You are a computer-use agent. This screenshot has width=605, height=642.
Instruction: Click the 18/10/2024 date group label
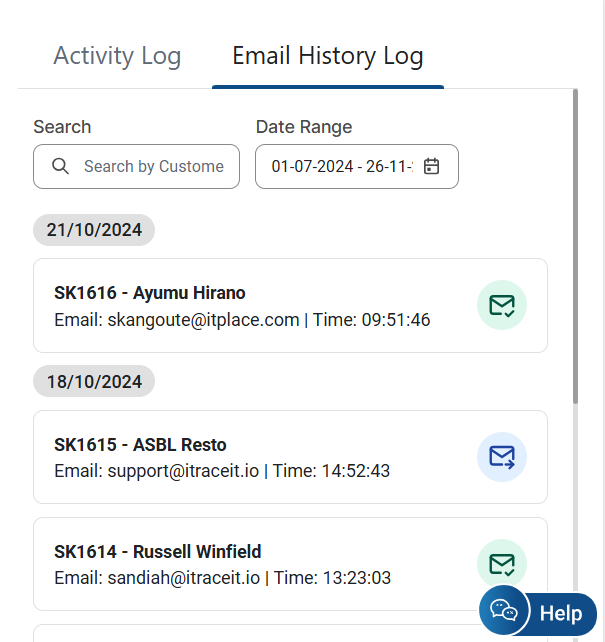94,382
